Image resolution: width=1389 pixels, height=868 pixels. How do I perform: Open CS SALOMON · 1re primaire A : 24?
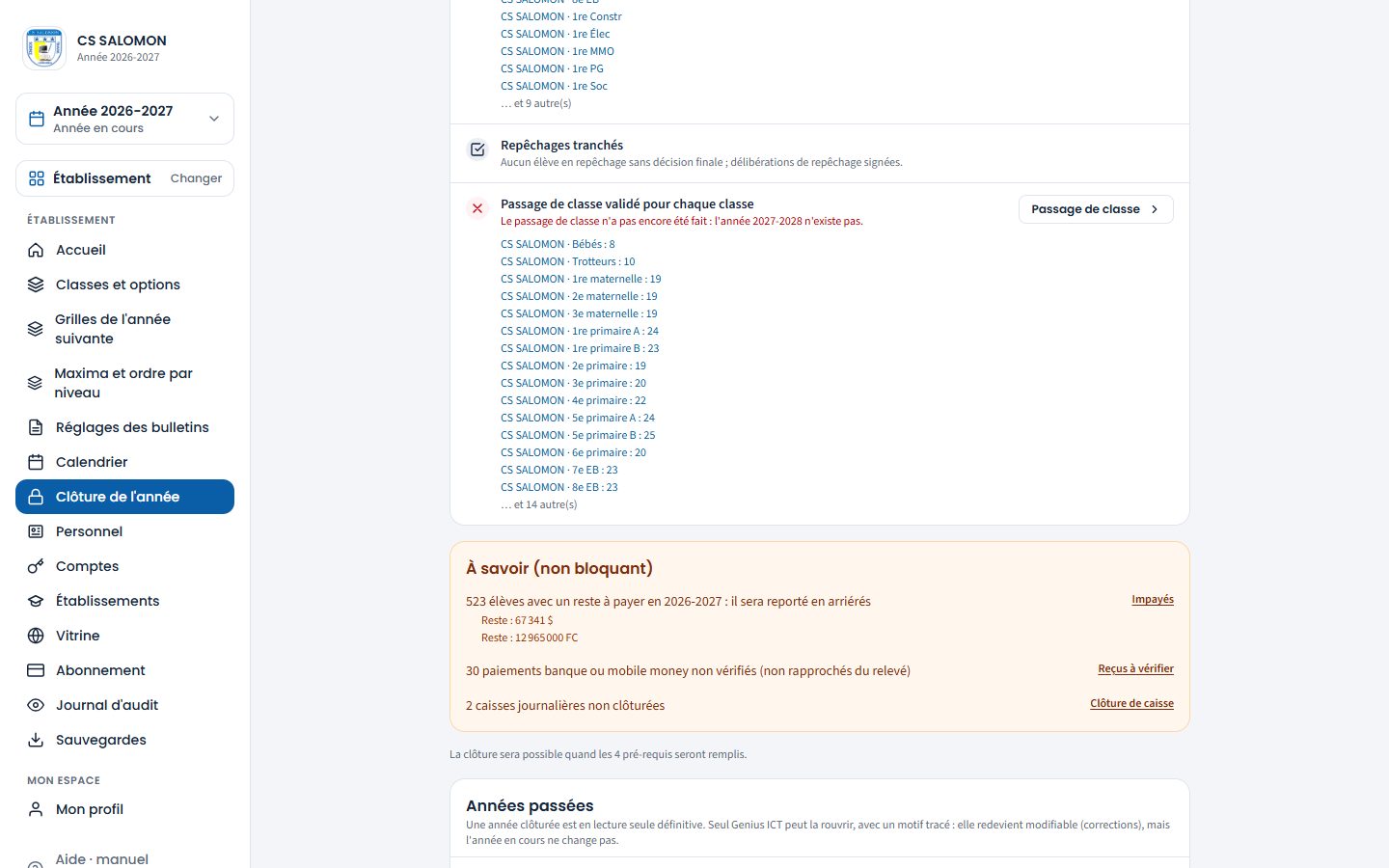point(580,331)
